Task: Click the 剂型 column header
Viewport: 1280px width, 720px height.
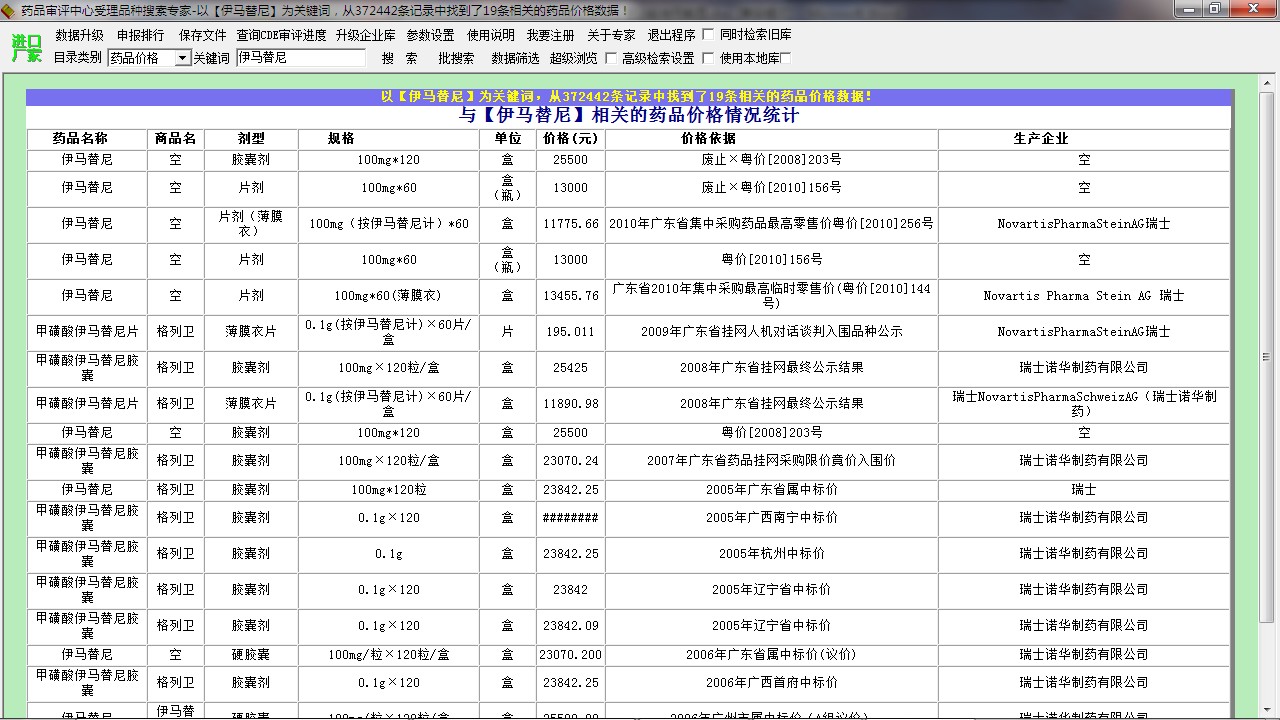Action: pyautogui.click(x=251, y=139)
